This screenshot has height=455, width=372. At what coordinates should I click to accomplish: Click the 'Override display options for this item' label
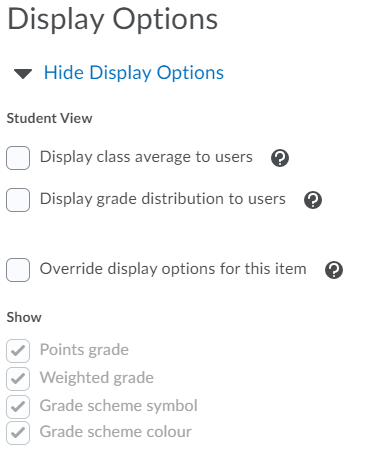[173, 269]
